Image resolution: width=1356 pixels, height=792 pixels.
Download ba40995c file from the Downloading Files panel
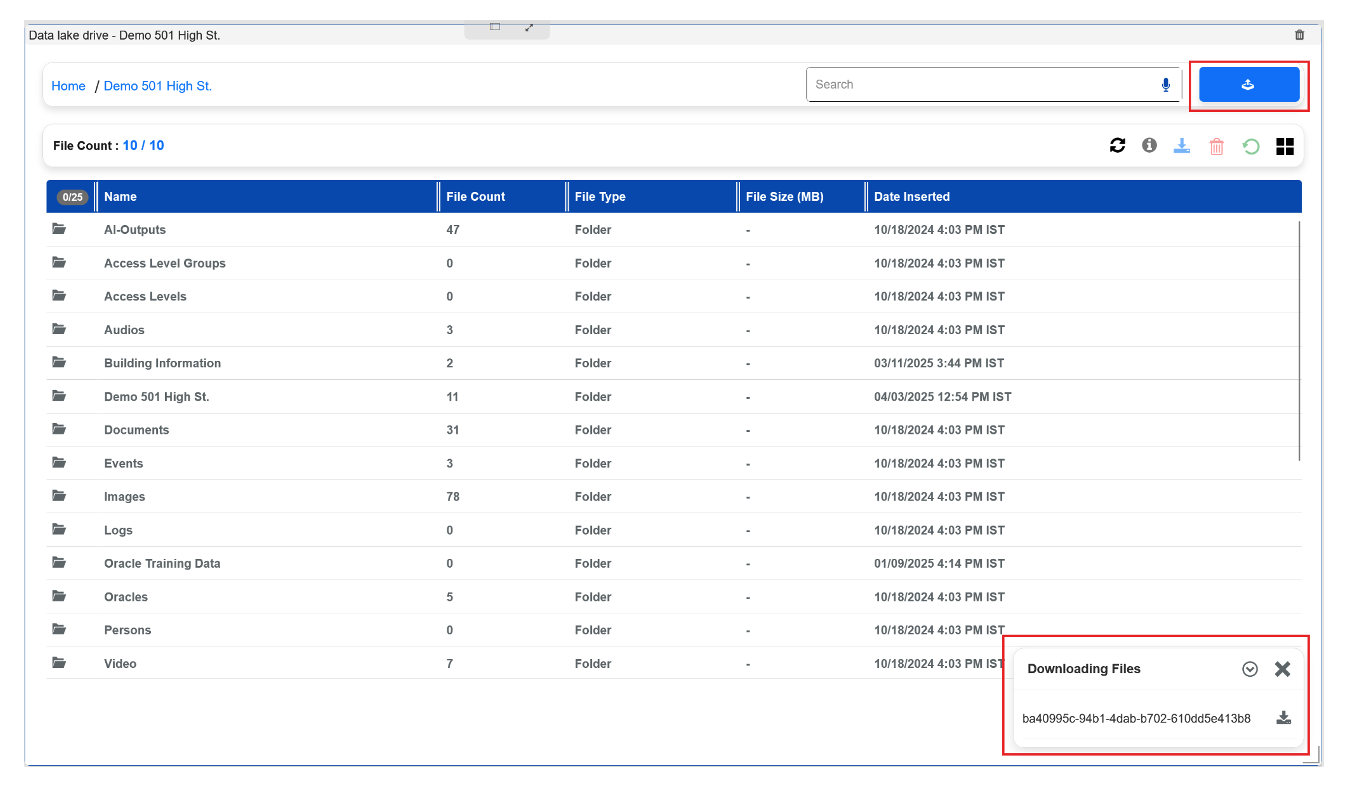pyautogui.click(x=1283, y=717)
